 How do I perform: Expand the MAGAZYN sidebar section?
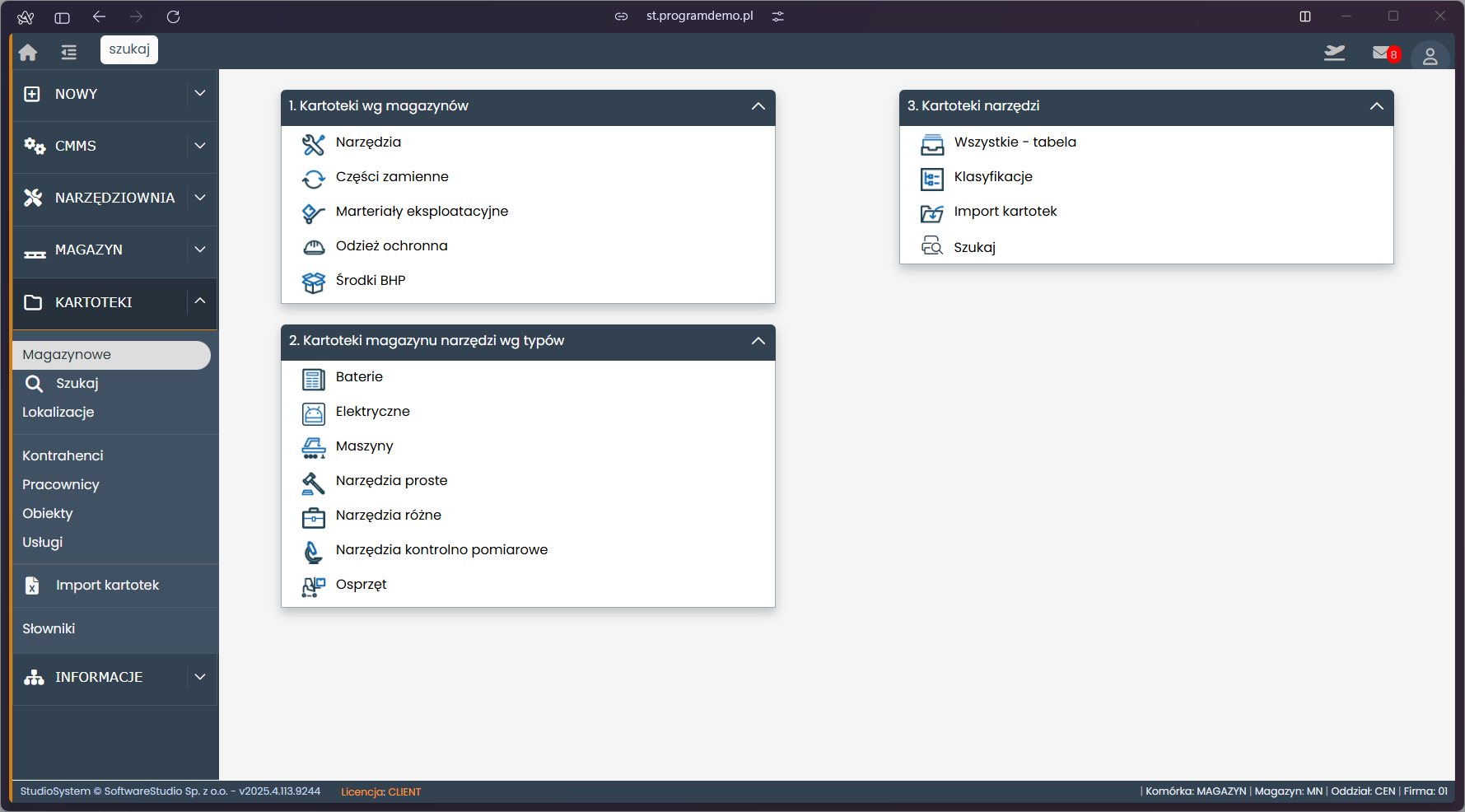199,250
